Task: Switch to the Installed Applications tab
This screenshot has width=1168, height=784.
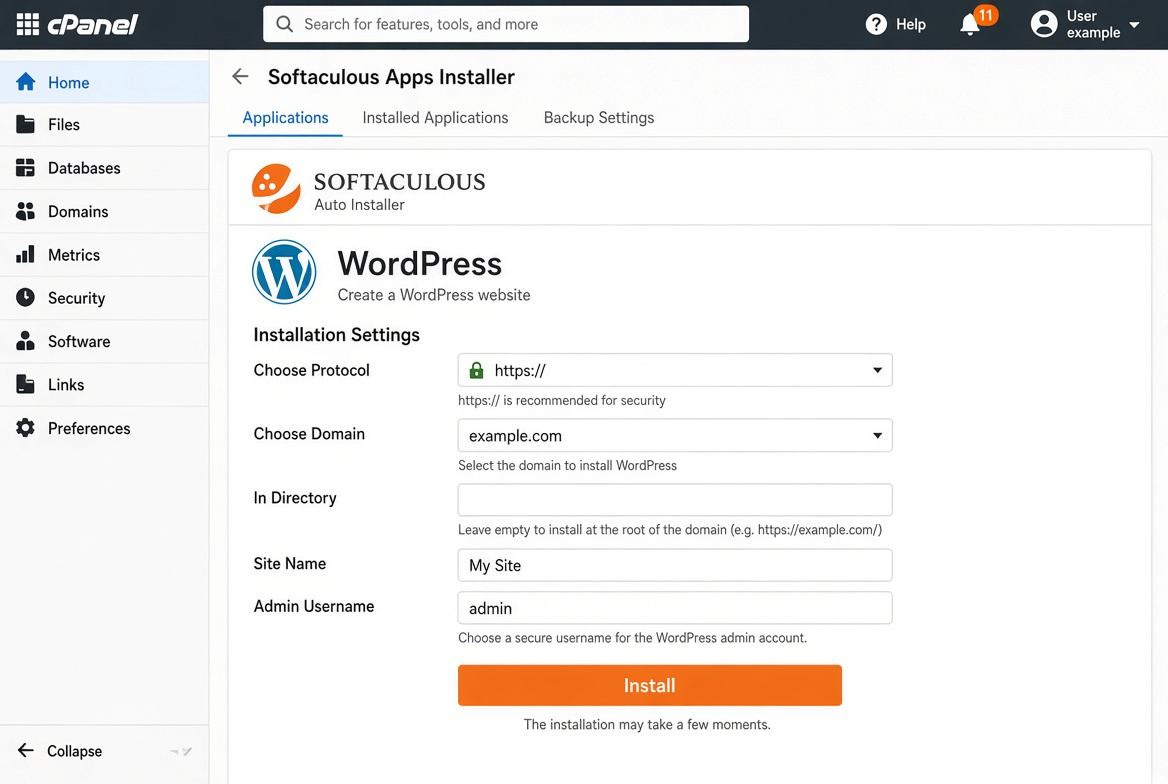Action: tap(435, 118)
